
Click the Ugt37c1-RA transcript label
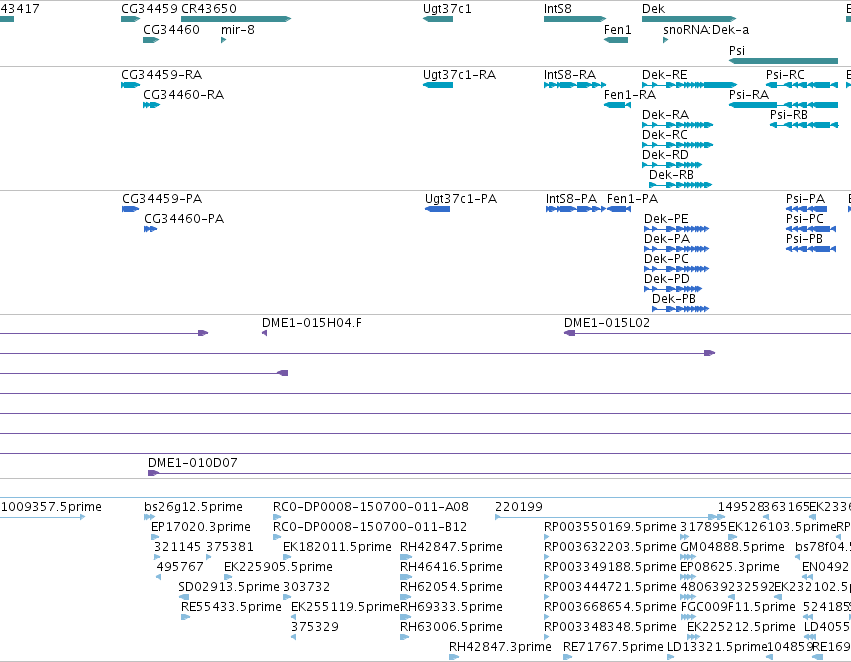coord(459,74)
